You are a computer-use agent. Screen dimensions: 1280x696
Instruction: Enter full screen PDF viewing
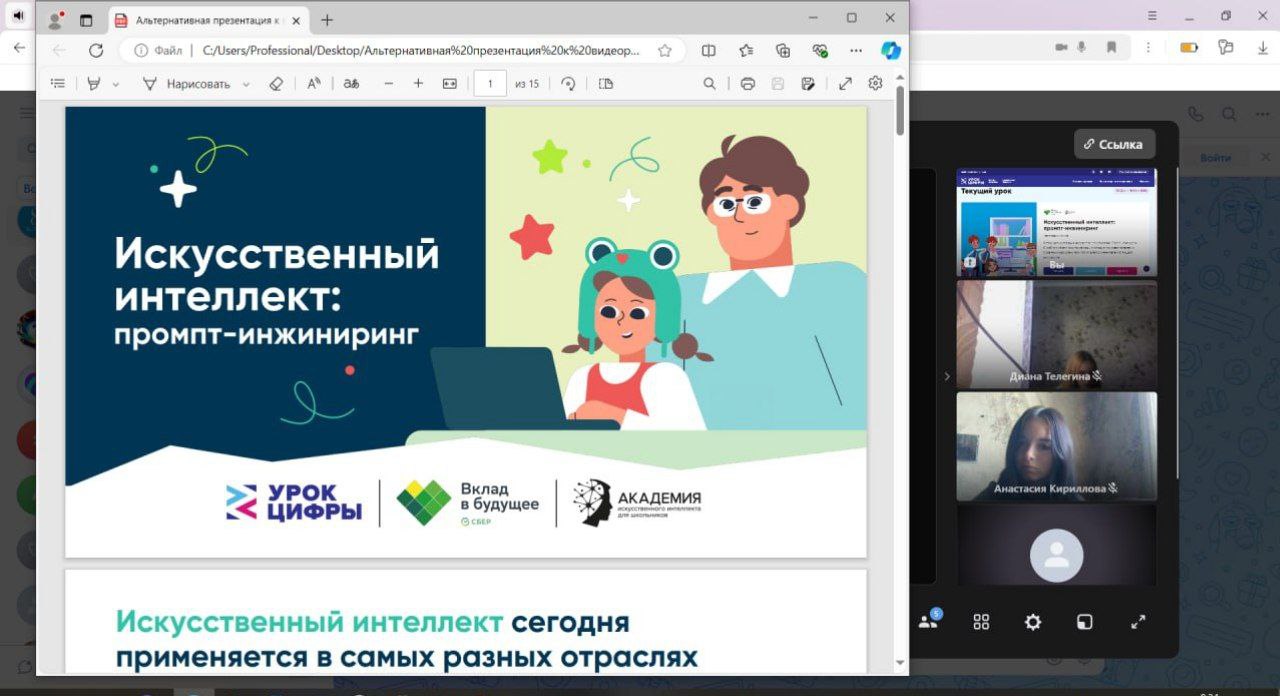(845, 84)
